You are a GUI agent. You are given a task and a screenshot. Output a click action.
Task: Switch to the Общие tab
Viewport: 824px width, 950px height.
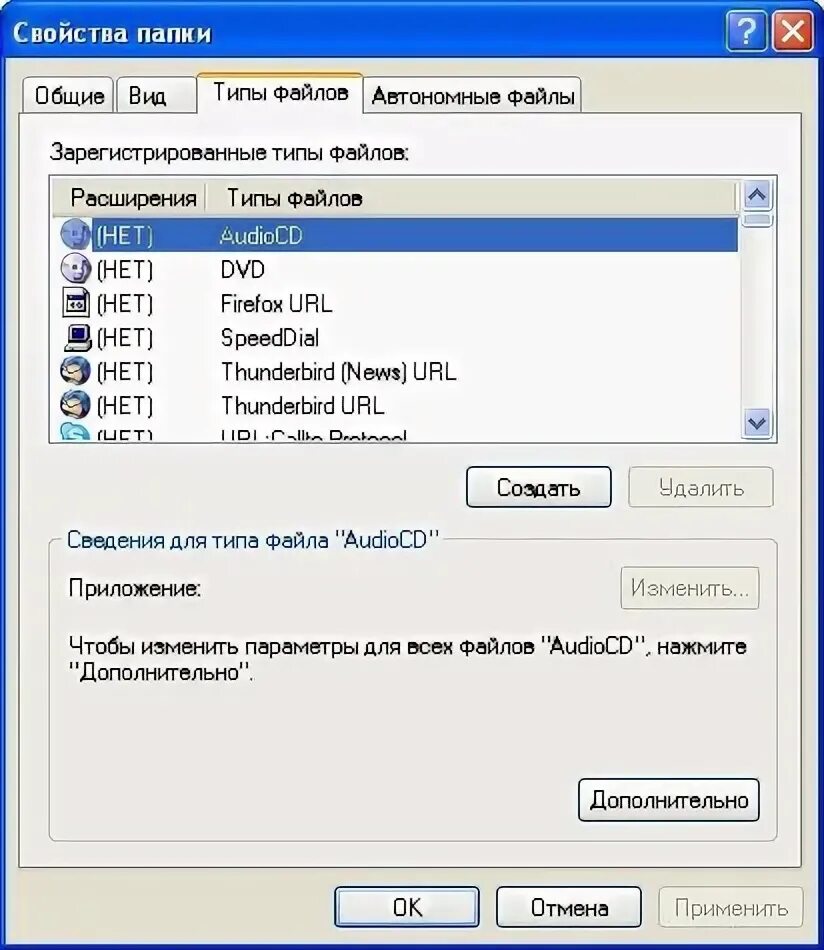click(x=68, y=95)
